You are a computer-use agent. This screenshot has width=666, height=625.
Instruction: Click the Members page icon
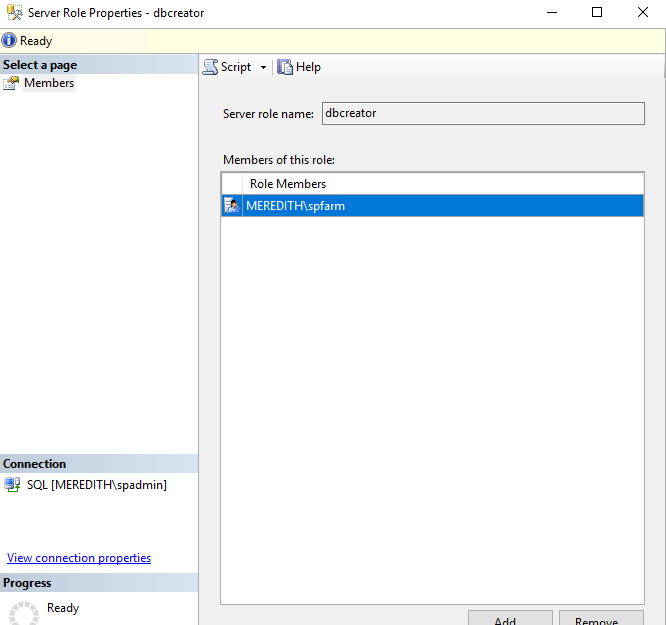[11, 83]
